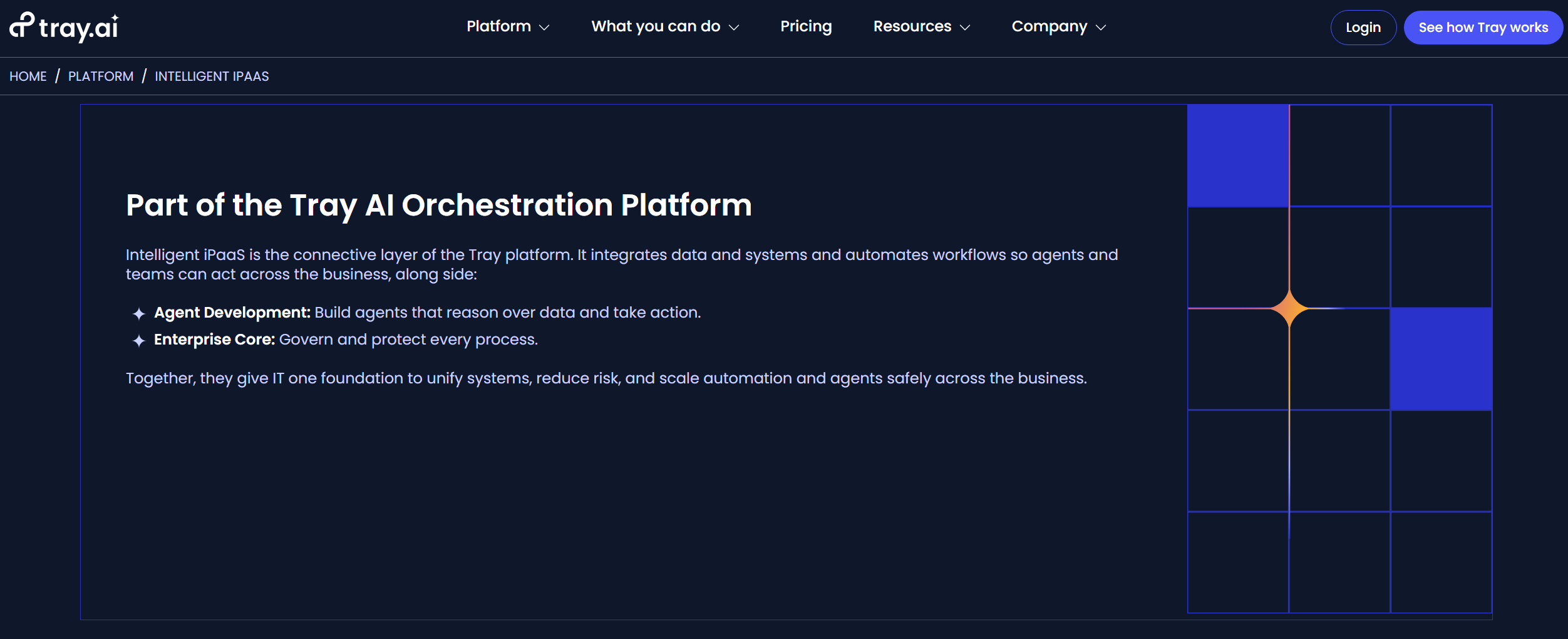Click the Login button
The height and width of the screenshot is (639, 1568).
point(1363,28)
